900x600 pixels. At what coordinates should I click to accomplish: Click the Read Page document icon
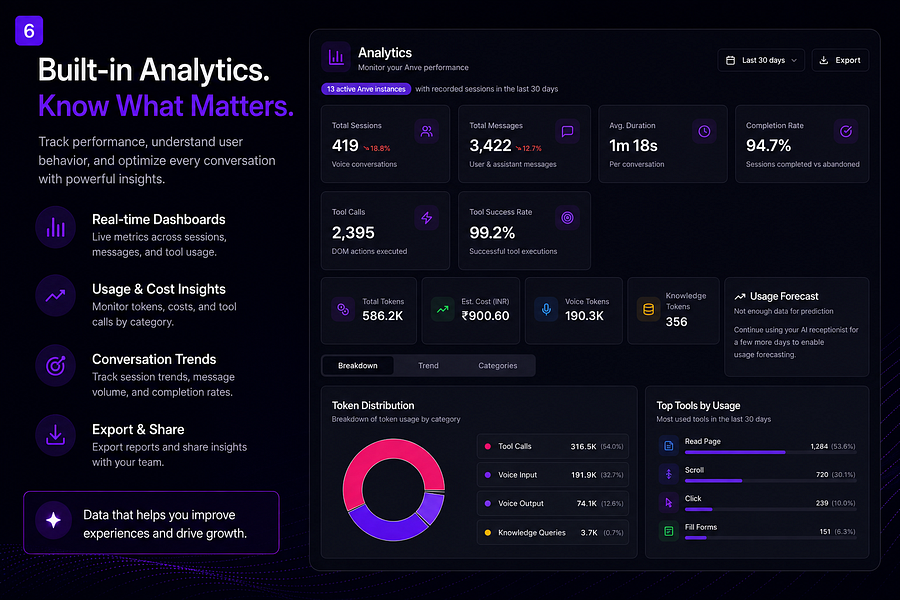point(669,446)
